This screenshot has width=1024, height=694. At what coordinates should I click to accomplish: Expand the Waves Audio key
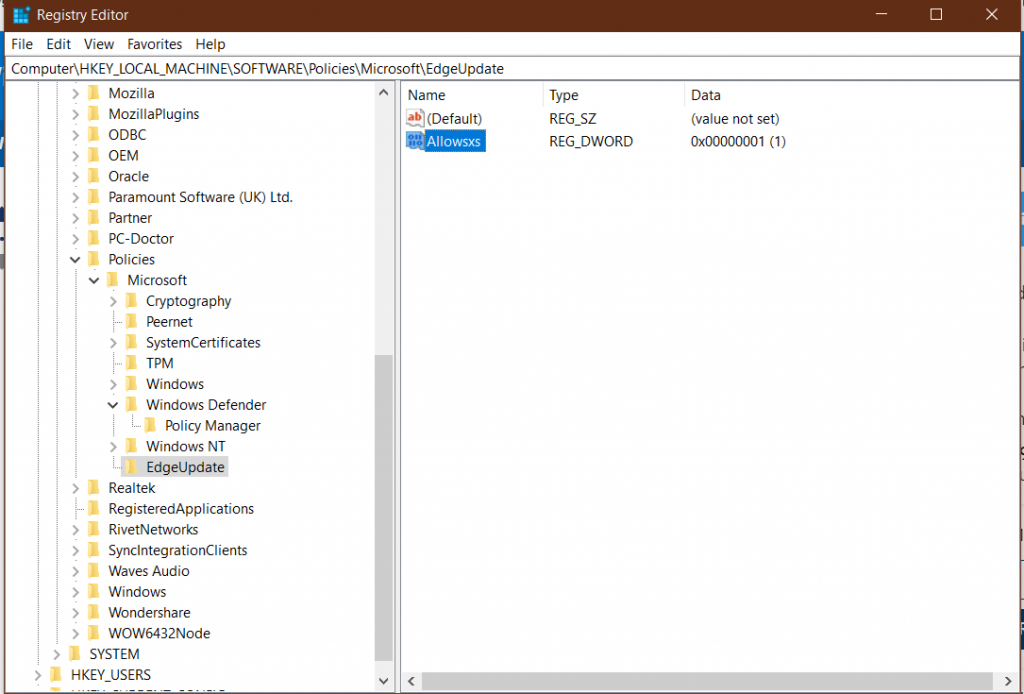(x=75, y=571)
